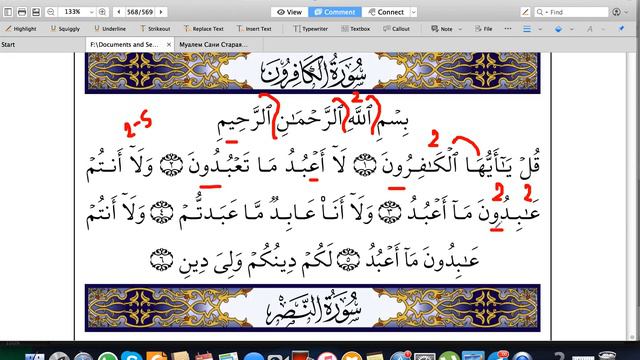Click the blue pin icon

621,29
